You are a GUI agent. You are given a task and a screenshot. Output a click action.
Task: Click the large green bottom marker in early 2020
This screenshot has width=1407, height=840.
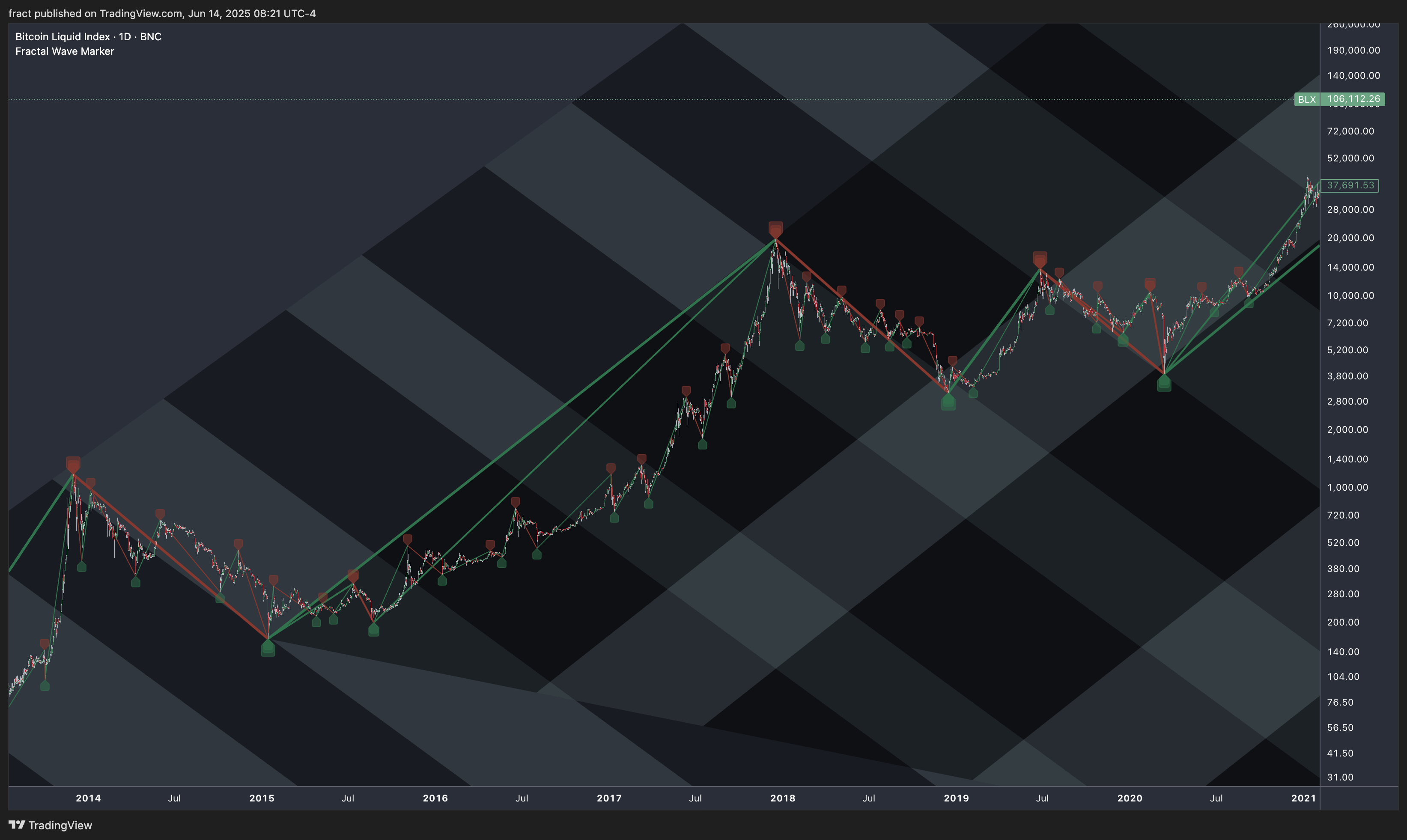click(x=1164, y=383)
